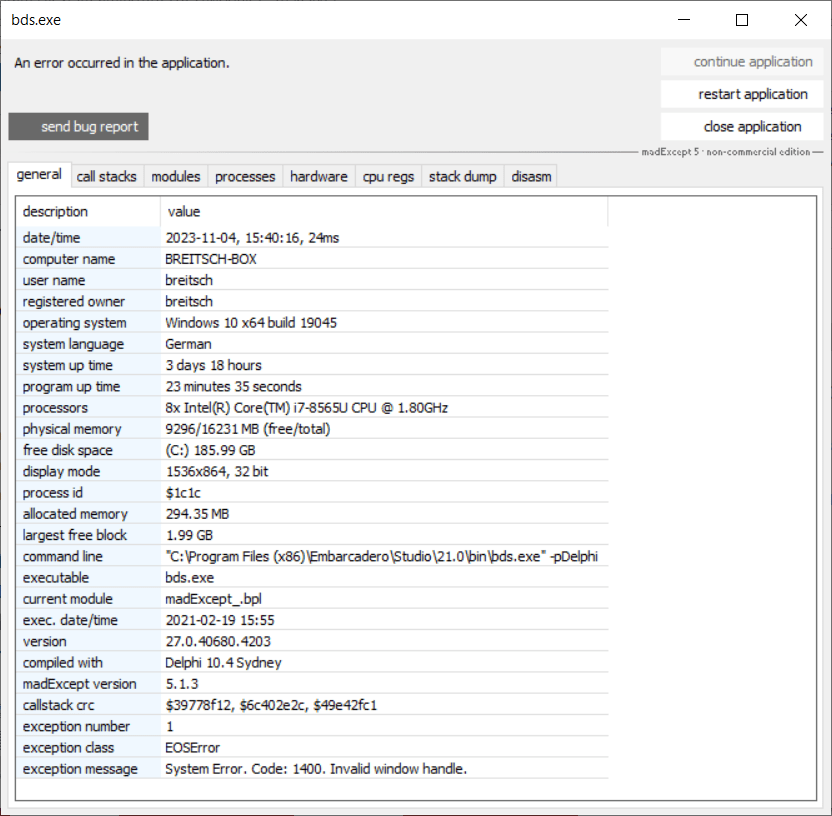Maximize the bds.exe window

pyautogui.click(x=741, y=20)
